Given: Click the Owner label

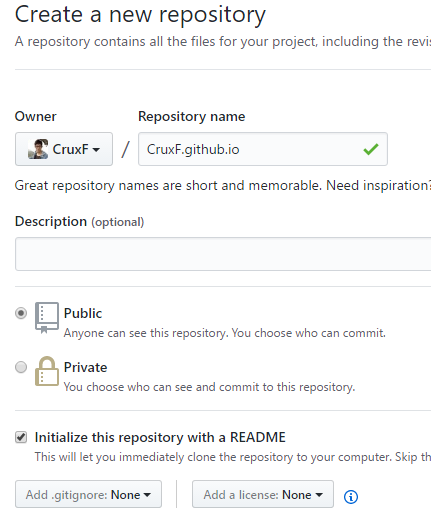Looking at the screenshot, I should [36, 116].
